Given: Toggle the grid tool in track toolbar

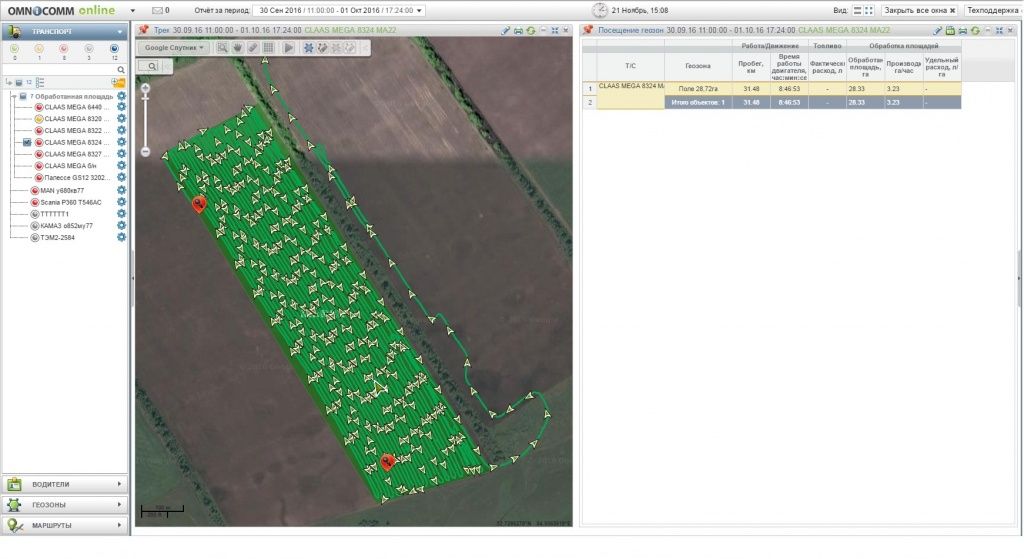Looking at the screenshot, I should tap(268, 48).
